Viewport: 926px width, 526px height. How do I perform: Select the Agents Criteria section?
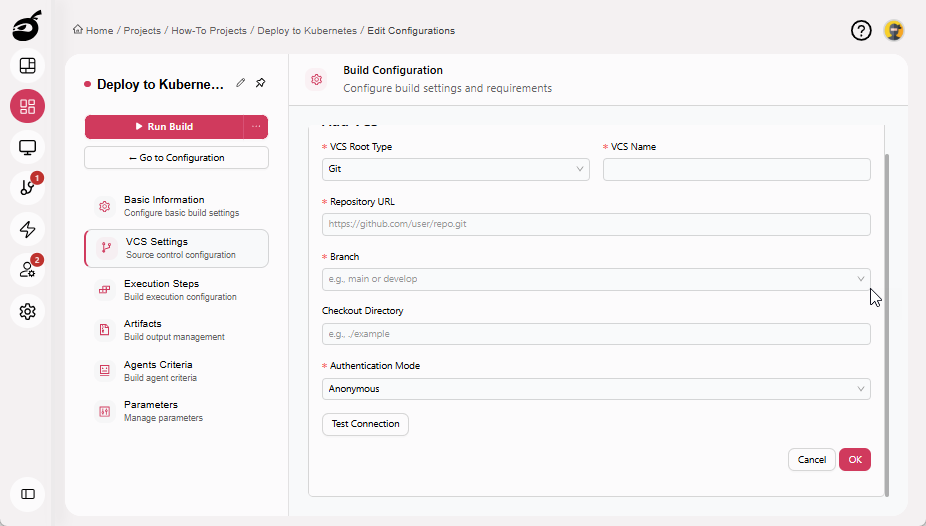tap(177, 371)
